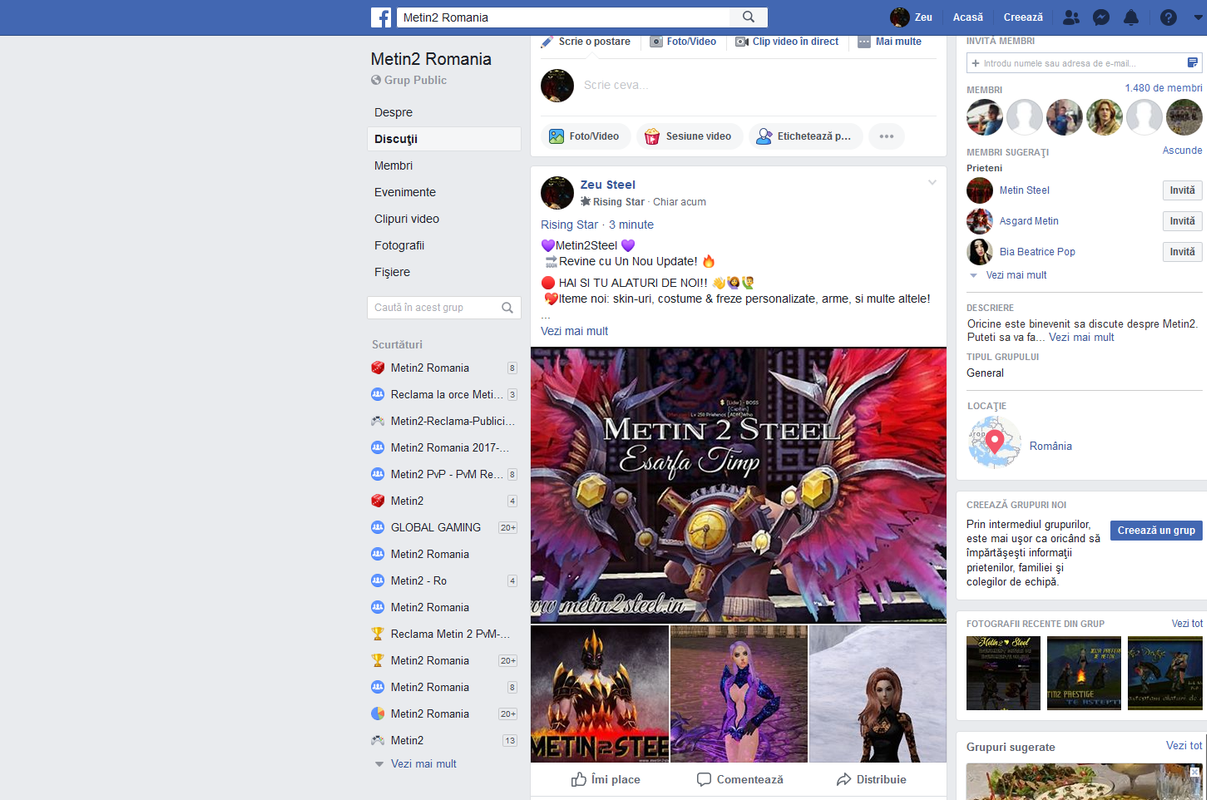Click the Etichetează p... button
The width and height of the screenshot is (1207, 800).
tap(805, 136)
